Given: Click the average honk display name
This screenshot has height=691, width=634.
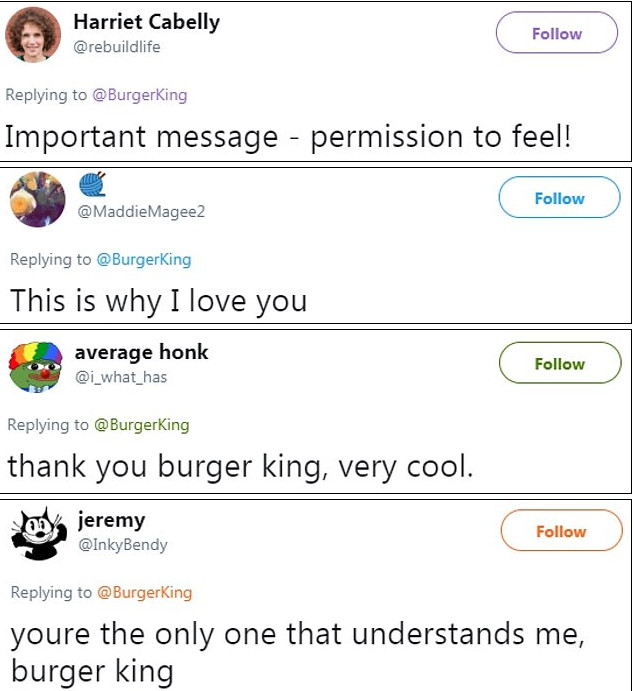Looking at the screenshot, I should coord(142,352).
